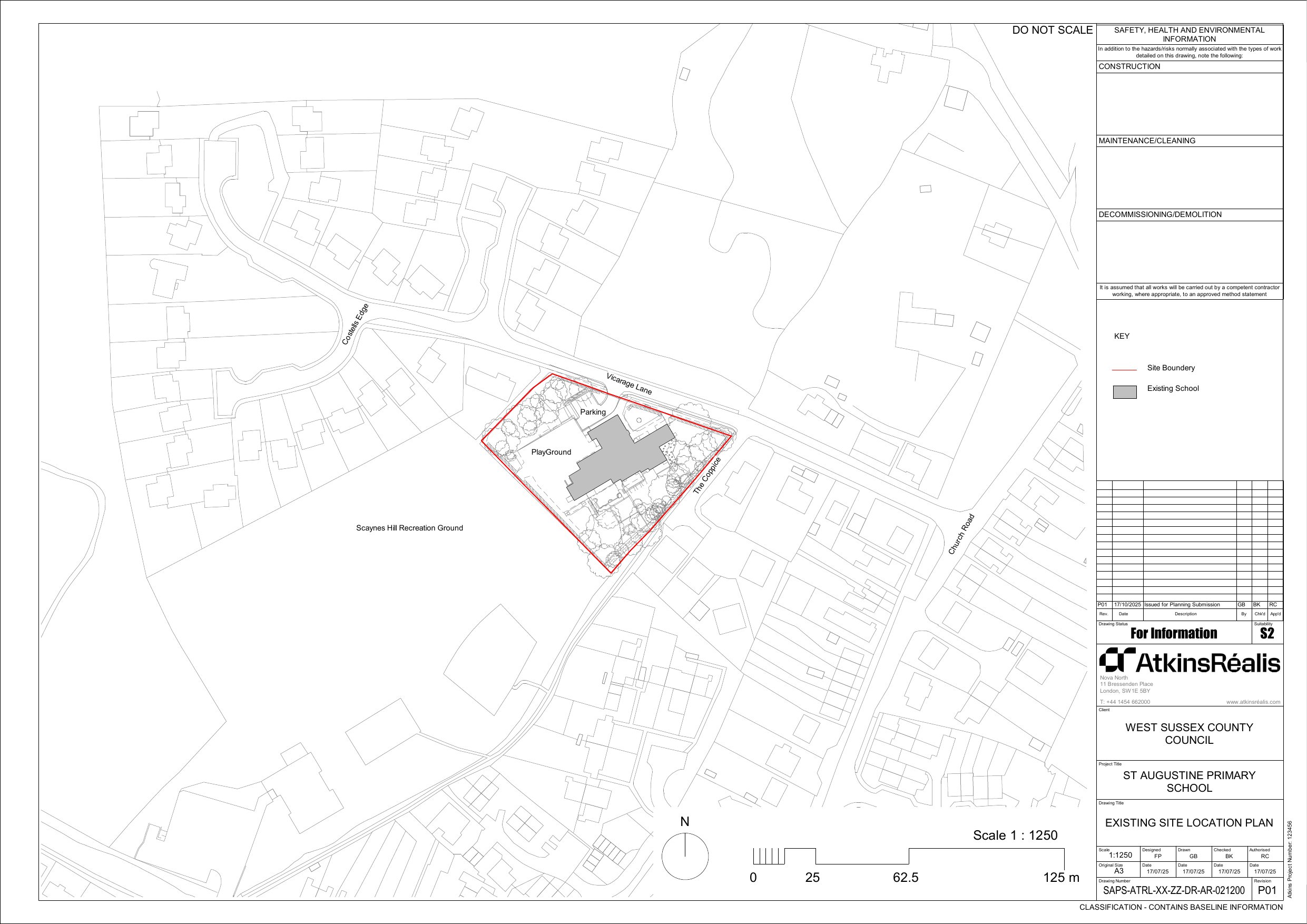Click The Coppice road label
This screenshot has height=924, width=1307.
click(x=706, y=475)
